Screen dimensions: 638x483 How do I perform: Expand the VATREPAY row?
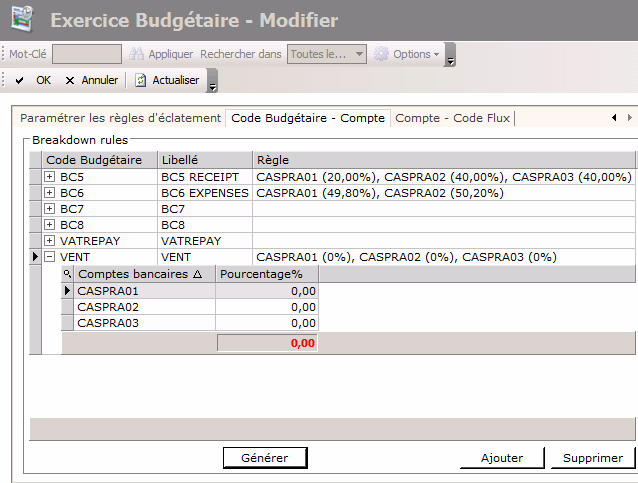[50, 241]
